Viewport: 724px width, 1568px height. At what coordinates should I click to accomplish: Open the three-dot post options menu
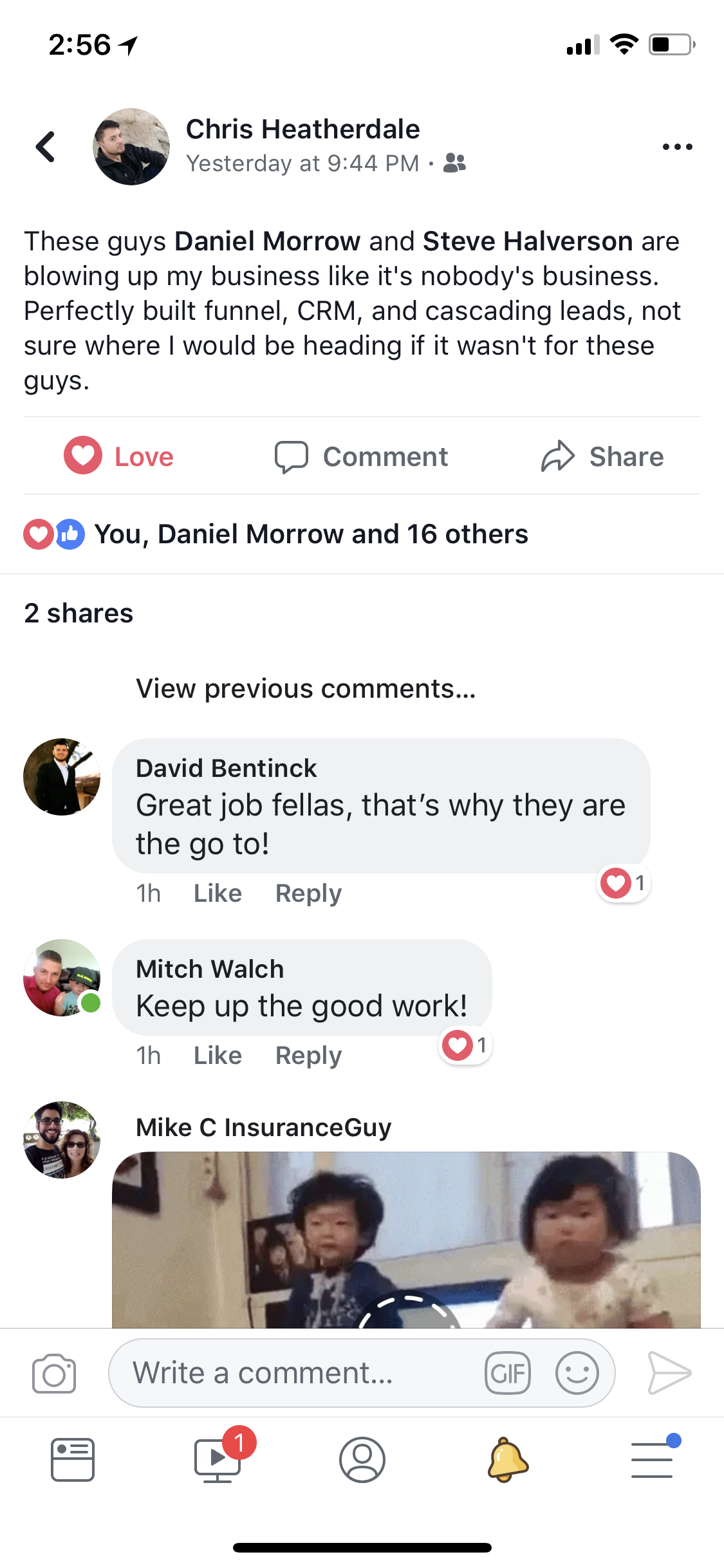(x=677, y=147)
